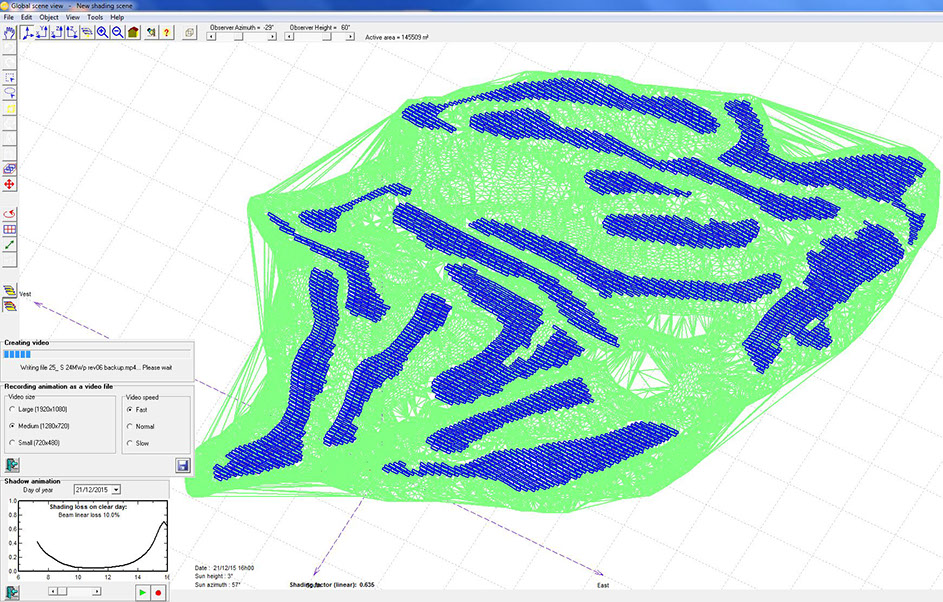Click the red rotate arrow tool
Screen dimensions: 943x602
point(10,214)
